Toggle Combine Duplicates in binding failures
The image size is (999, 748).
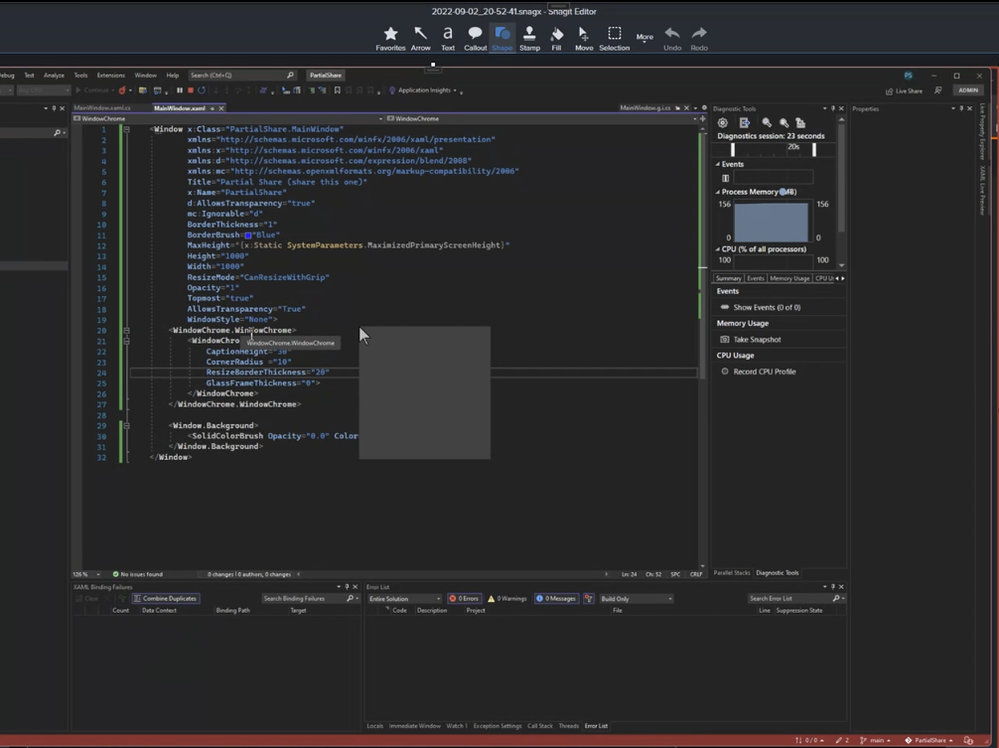pyautogui.click(x=165, y=598)
